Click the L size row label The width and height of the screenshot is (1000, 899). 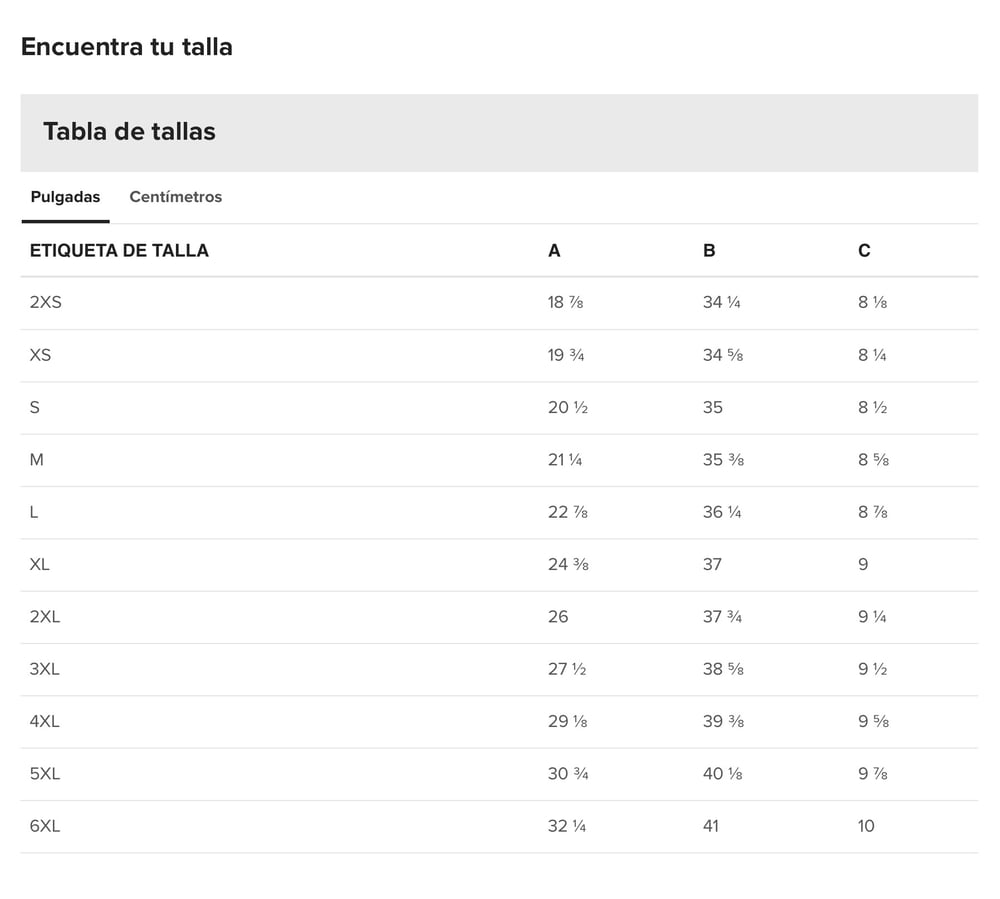34,512
